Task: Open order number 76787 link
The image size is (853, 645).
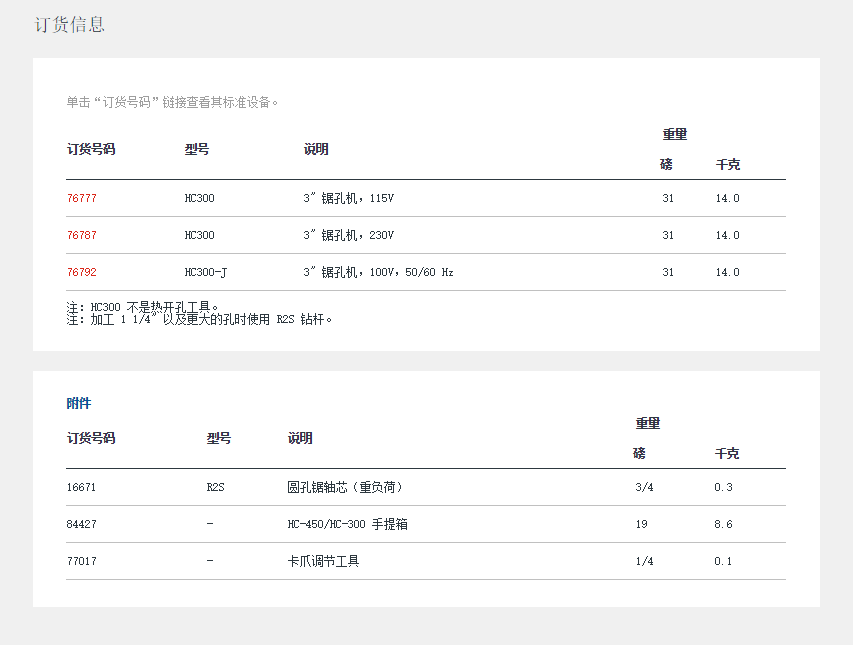Action: pyautogui.click(x=82, y=236)
